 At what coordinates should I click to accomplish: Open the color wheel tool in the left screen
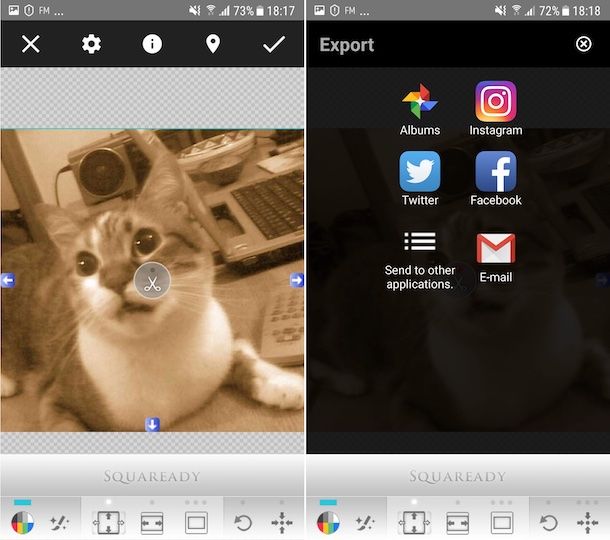click(x=23, y=522)
